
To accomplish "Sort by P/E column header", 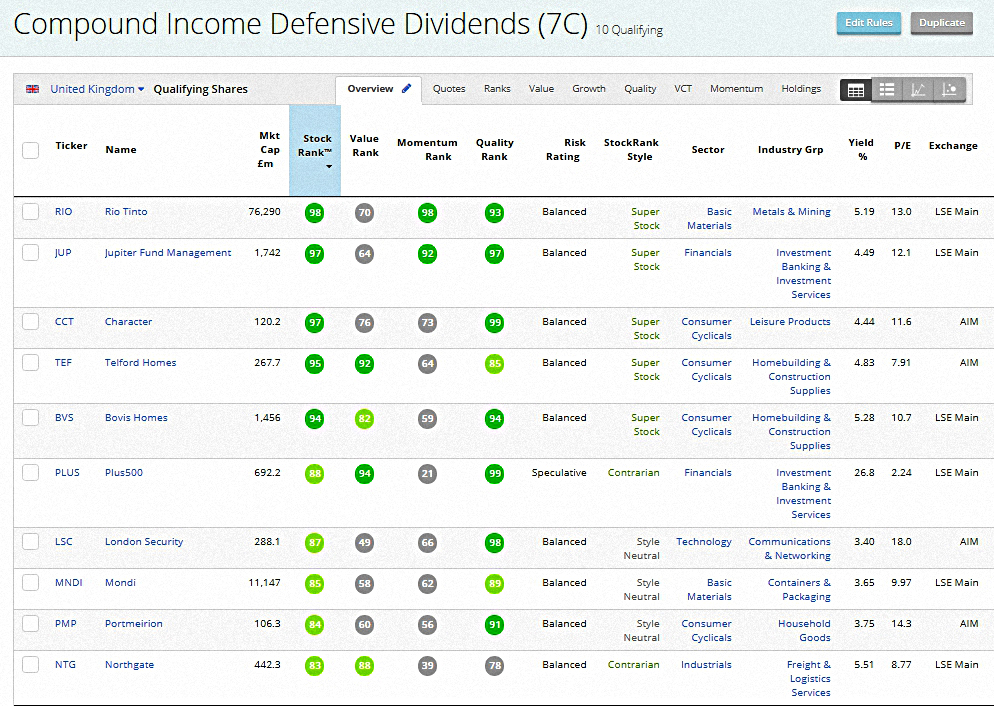I will point(902,146).
